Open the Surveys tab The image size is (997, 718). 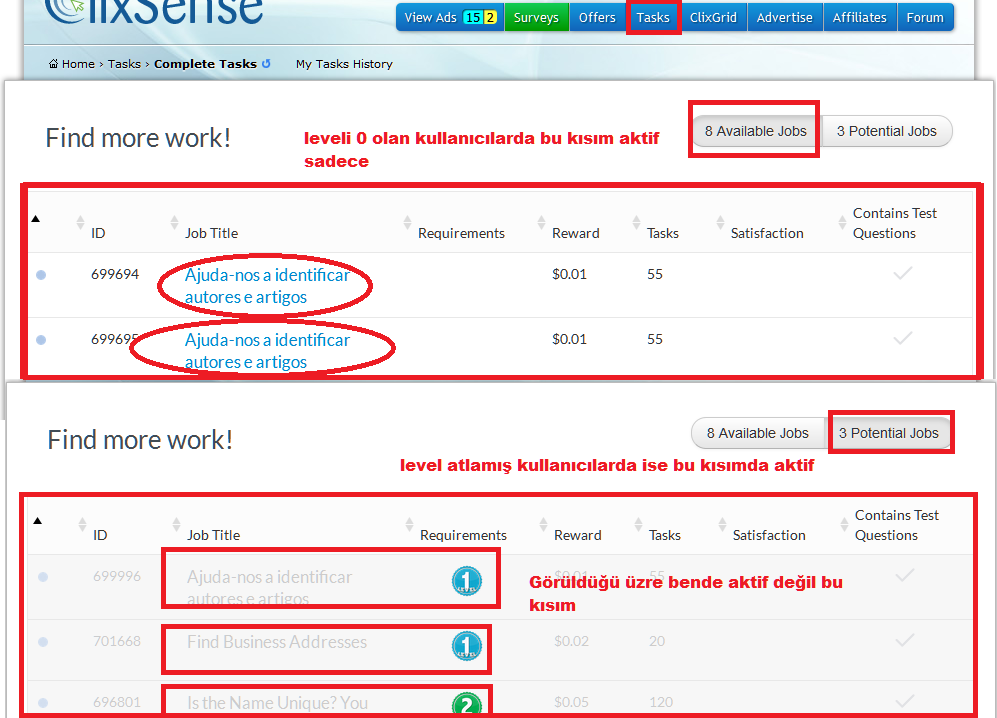537,17
